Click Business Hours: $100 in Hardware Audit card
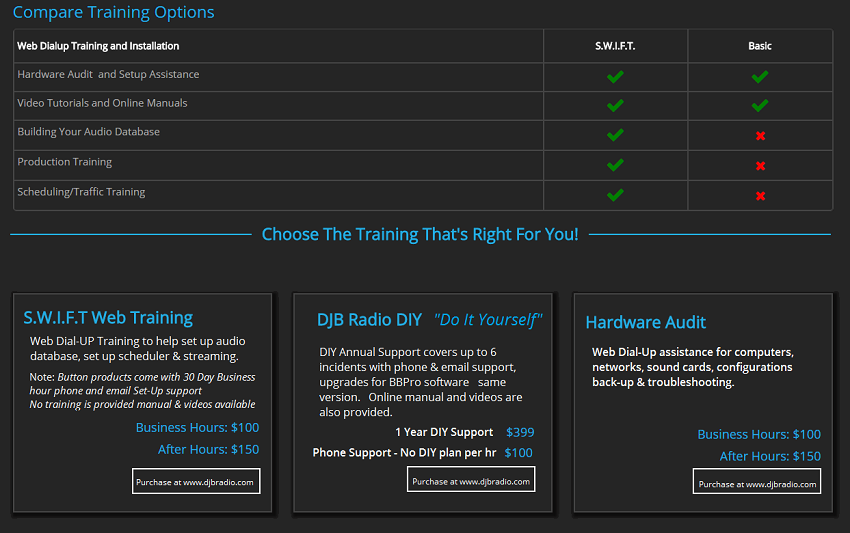Image resolution: width=850 pixels, height=533 pixels. 759,434
